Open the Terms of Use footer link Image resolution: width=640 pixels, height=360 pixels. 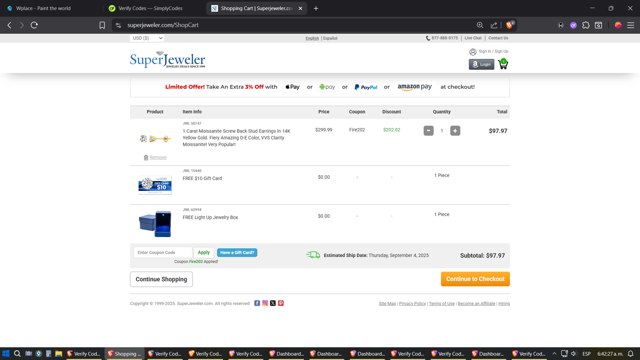442,304
